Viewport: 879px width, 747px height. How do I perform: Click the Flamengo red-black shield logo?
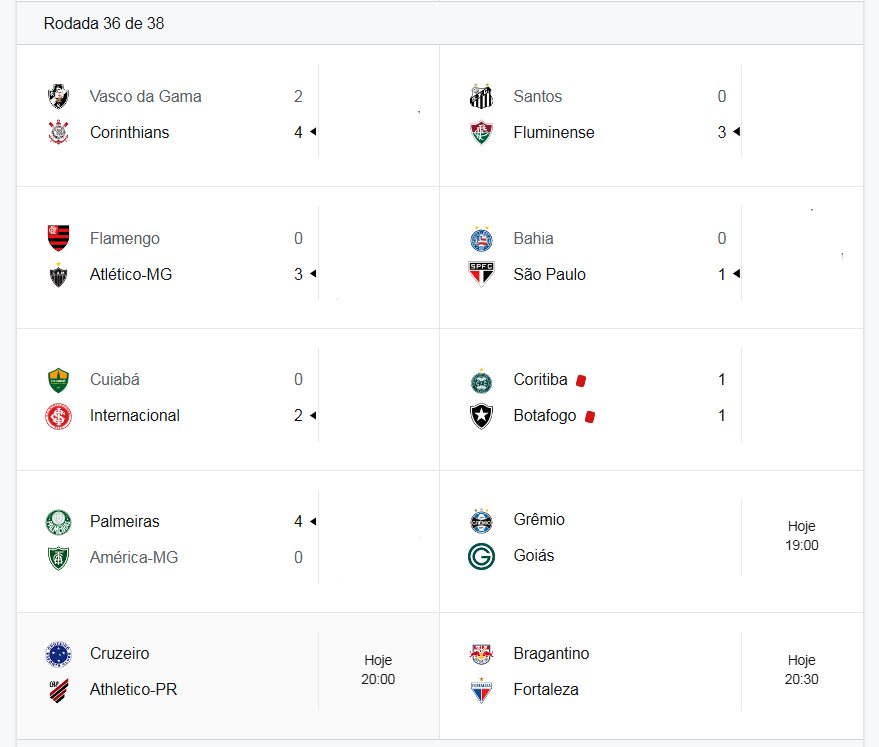click(58, 238)
